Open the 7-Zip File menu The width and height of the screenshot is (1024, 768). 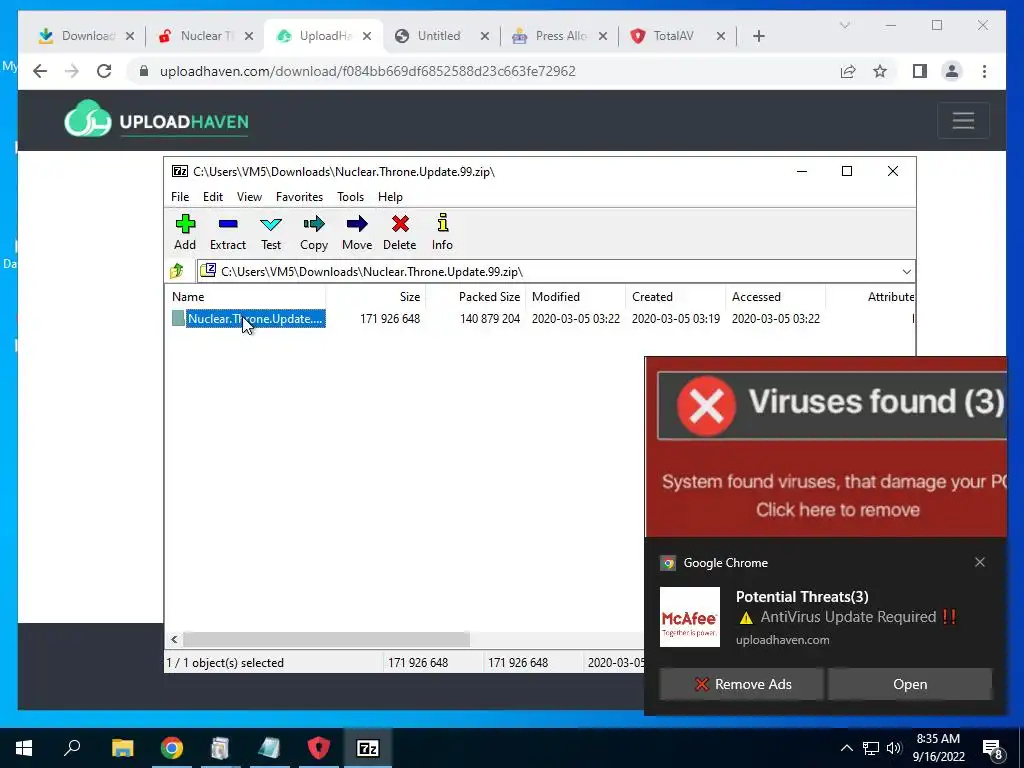(x=180, y=197)
